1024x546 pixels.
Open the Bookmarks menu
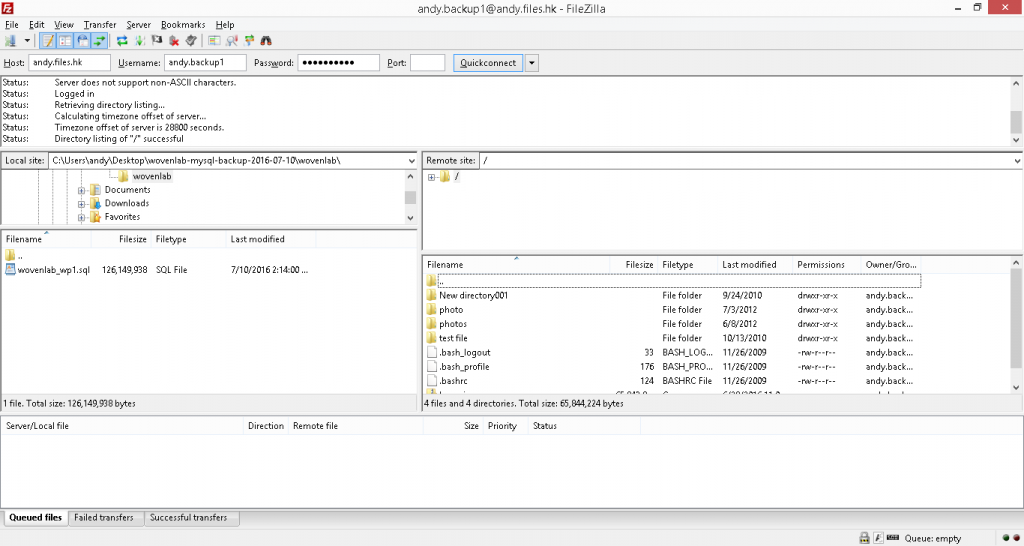click(183, 25)
